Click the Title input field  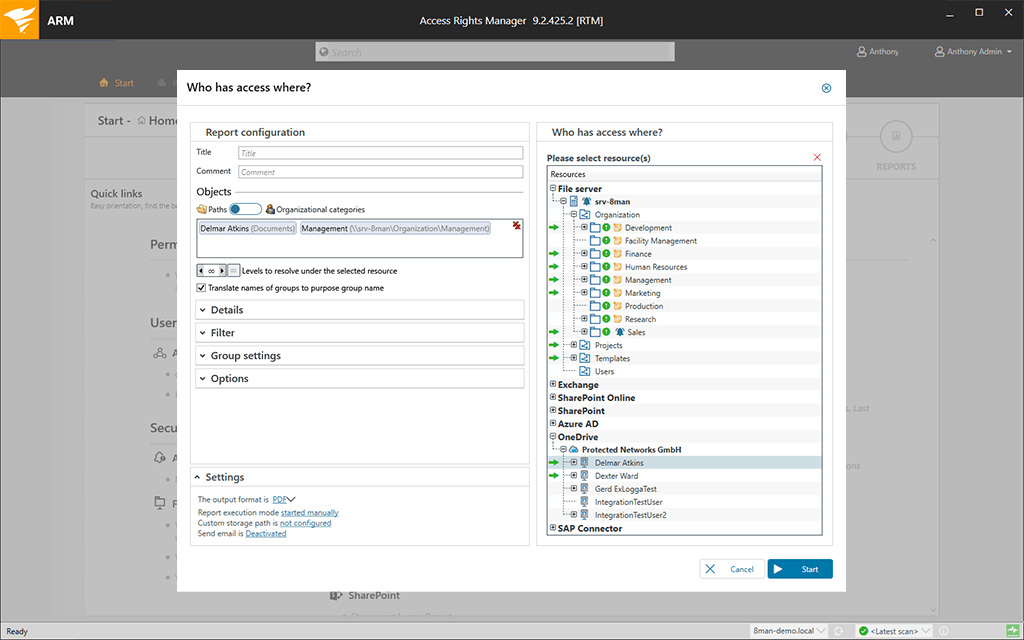pyautogui.click(x=380, y=152)
